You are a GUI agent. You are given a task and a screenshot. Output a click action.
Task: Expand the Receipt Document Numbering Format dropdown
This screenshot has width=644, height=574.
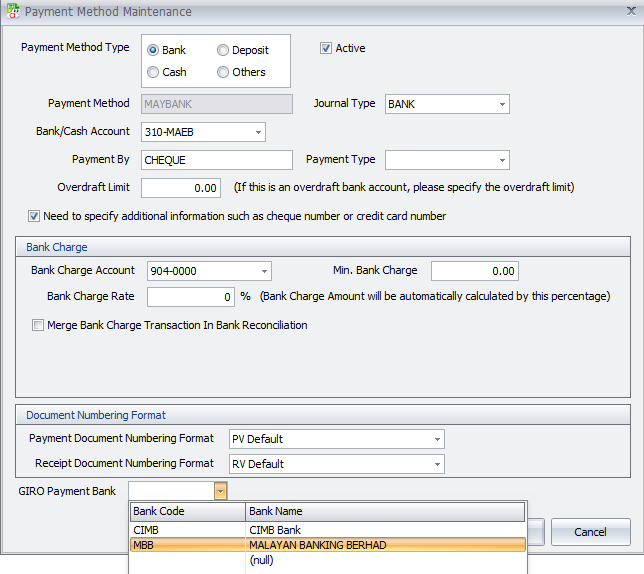tap(437, 464)
